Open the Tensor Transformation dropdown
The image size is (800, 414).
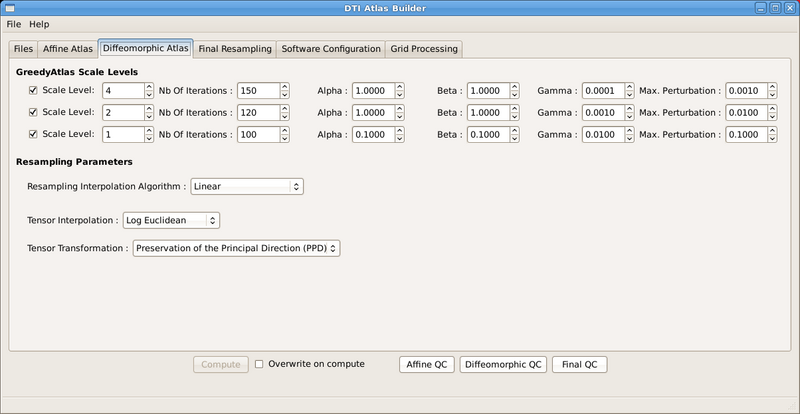click(236, 249)
